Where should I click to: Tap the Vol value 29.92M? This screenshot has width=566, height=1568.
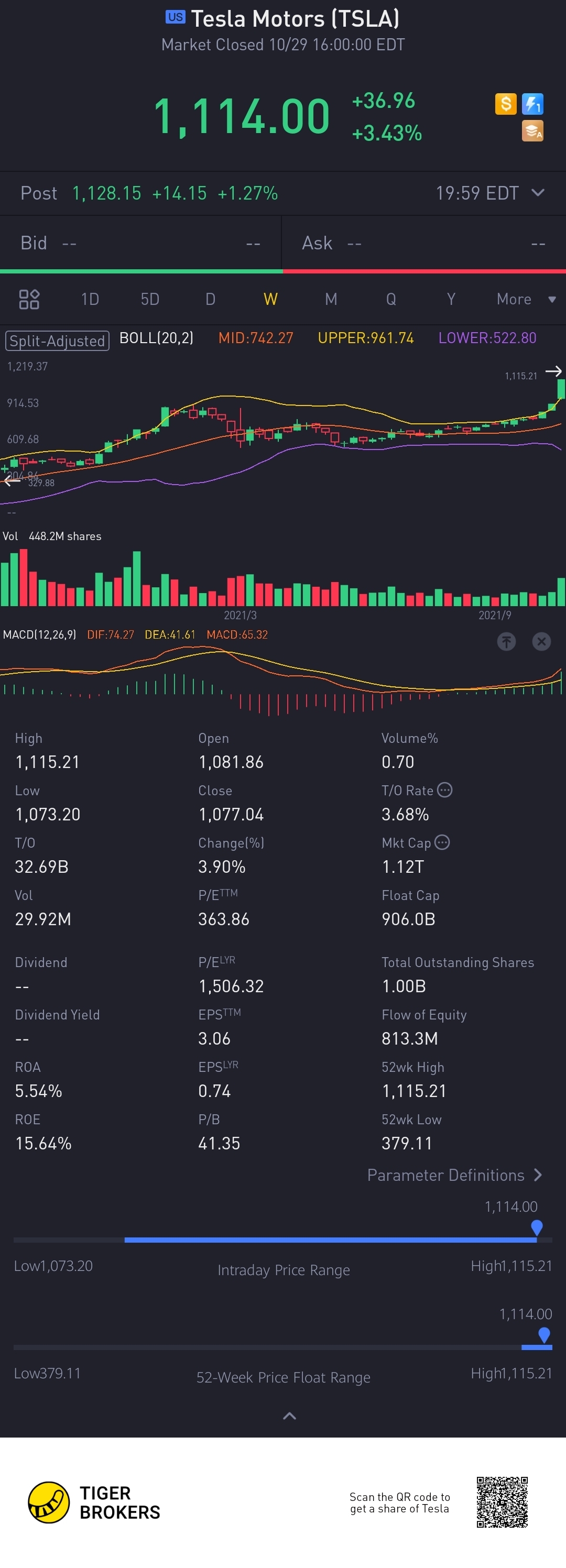pos(42,919)
